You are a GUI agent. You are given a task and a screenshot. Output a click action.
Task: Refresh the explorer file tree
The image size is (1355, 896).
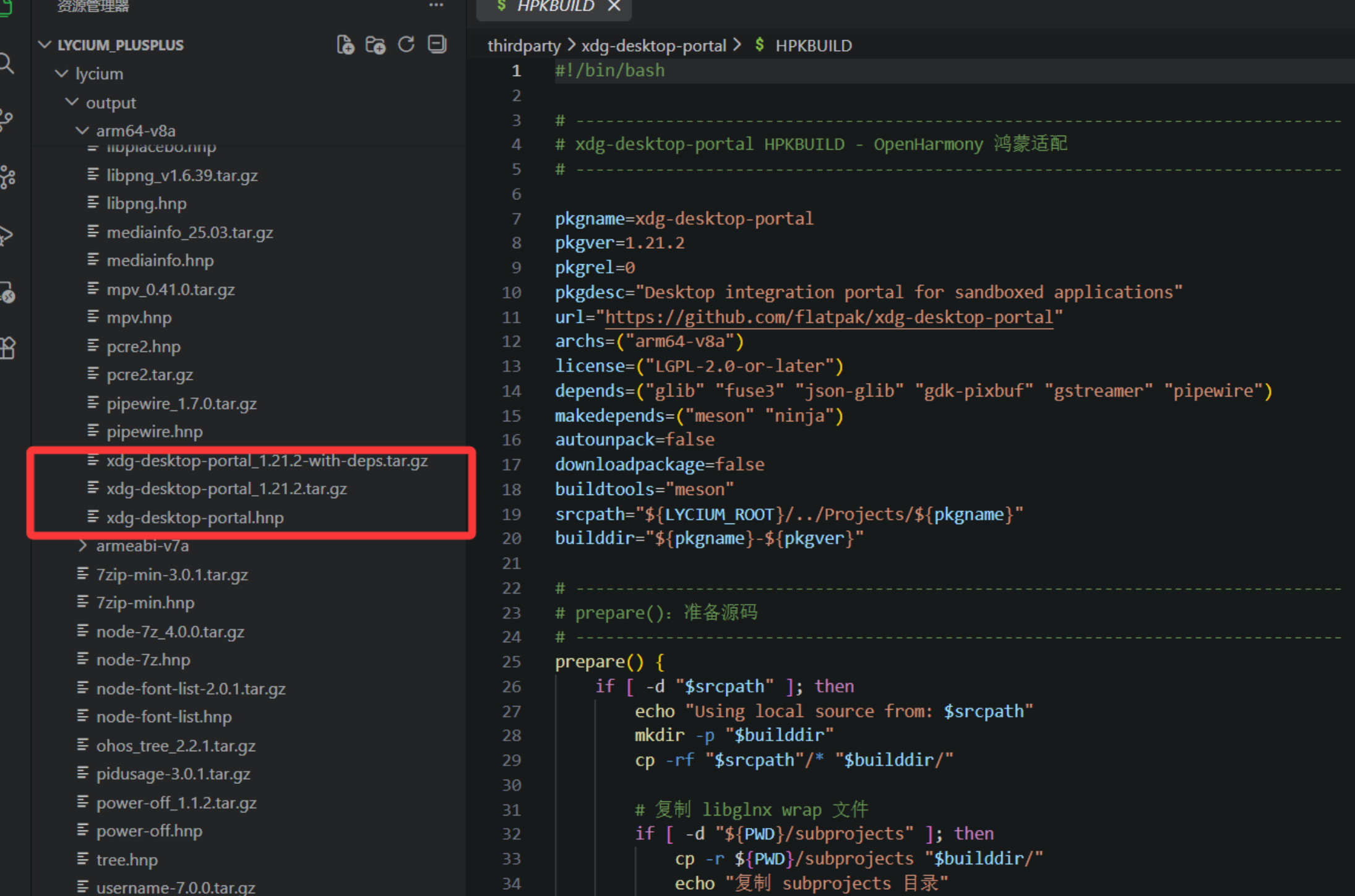pos(406,45)
